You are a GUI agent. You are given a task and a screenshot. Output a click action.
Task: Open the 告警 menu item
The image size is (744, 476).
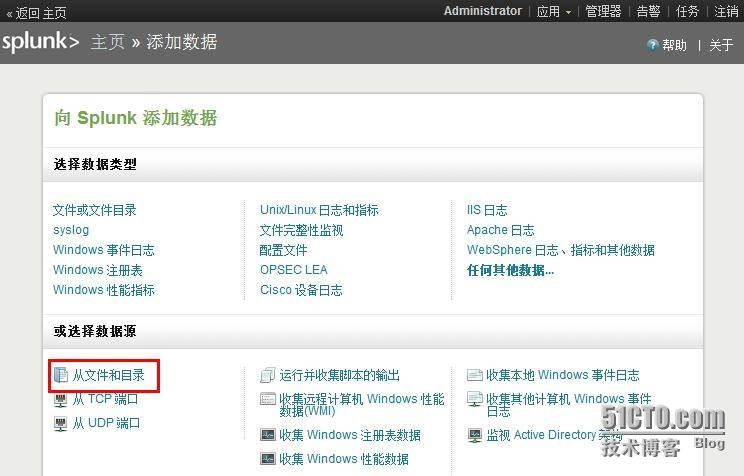(x=648, y=11)
